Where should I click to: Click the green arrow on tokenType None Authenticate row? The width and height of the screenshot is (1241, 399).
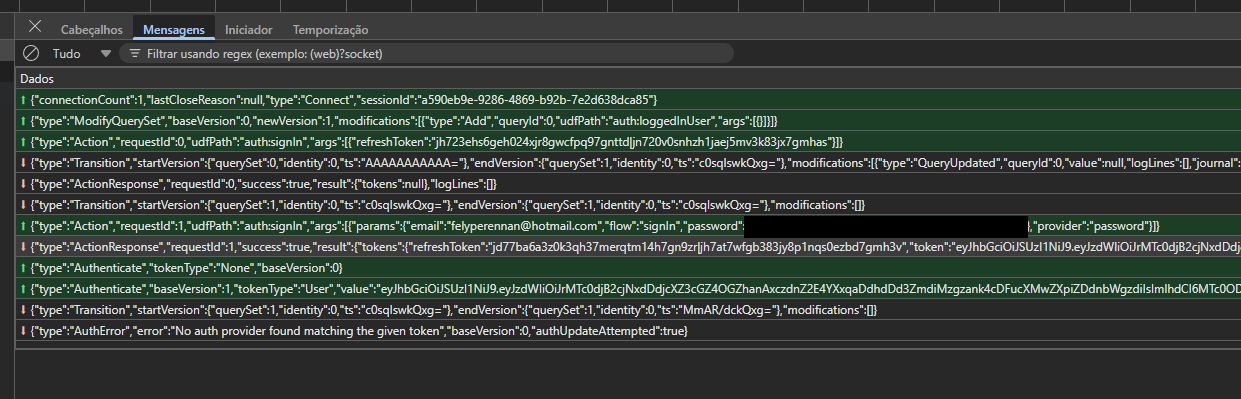click(23, 268)
